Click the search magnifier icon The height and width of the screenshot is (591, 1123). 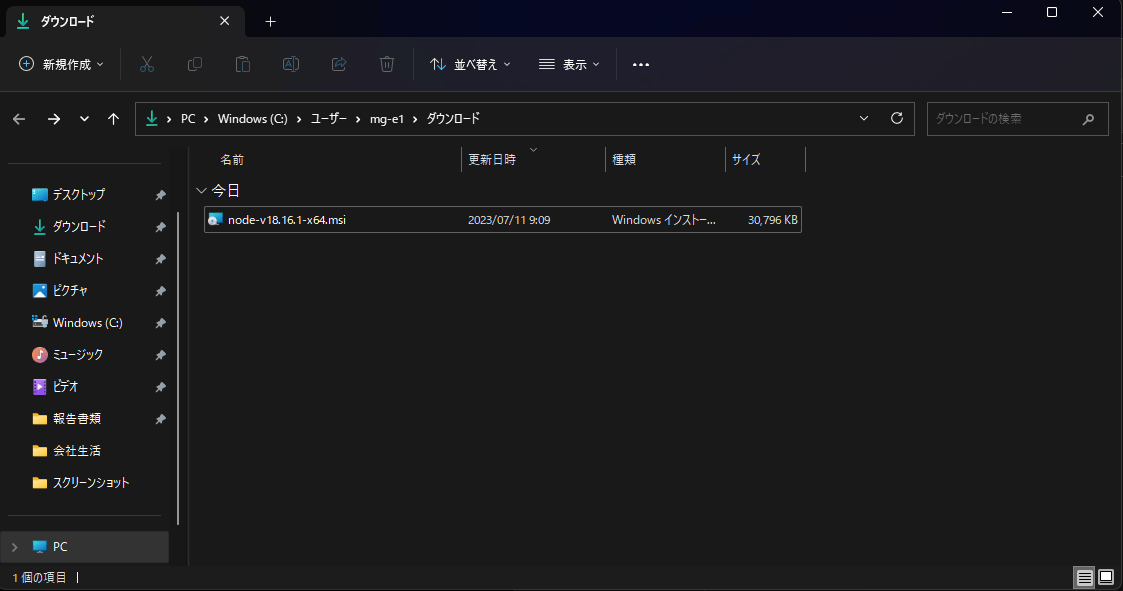click(x=1089, y=119)
